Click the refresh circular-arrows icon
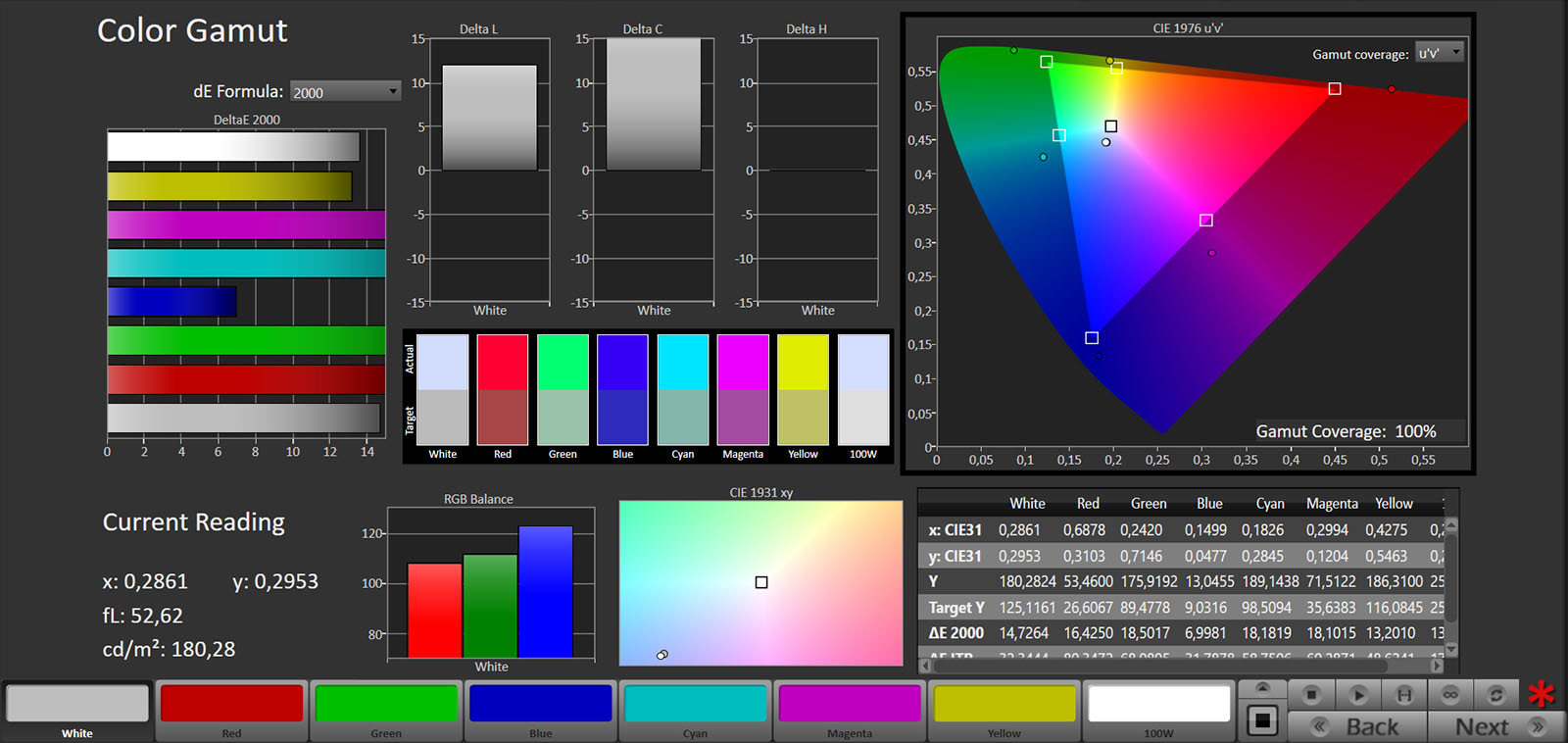1568x743 pixels. [x=1496, y=695]
